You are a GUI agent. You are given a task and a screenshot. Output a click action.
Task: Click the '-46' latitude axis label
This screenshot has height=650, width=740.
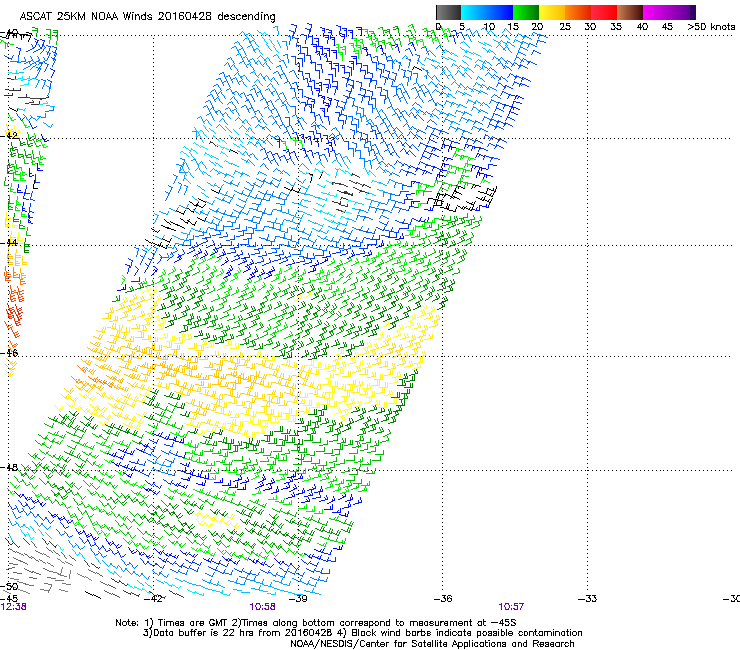(9, 353)
